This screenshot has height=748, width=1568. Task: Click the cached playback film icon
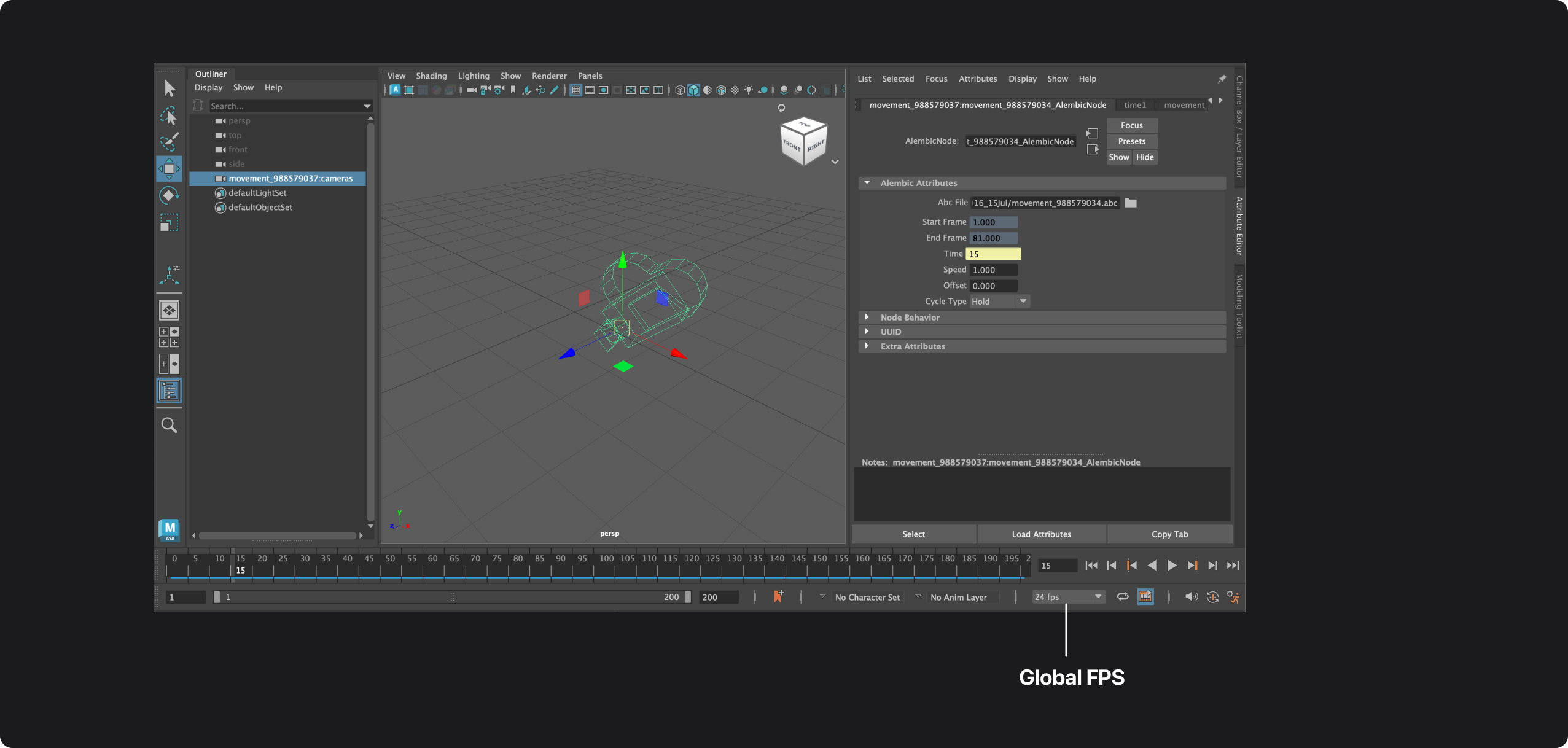pyautogui.click(x=1145, y=596)
